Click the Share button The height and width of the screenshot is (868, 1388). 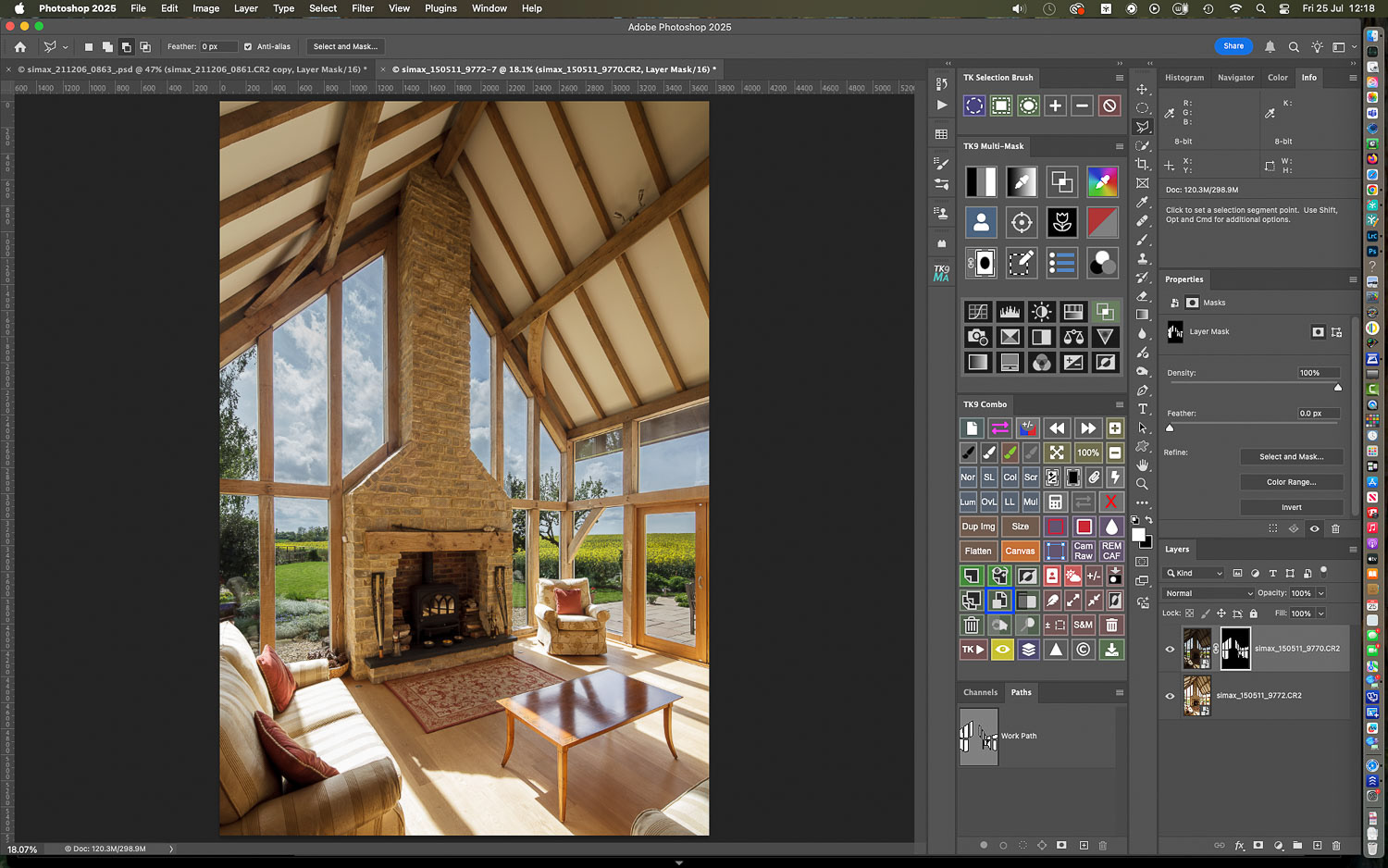click(1233, 46)
